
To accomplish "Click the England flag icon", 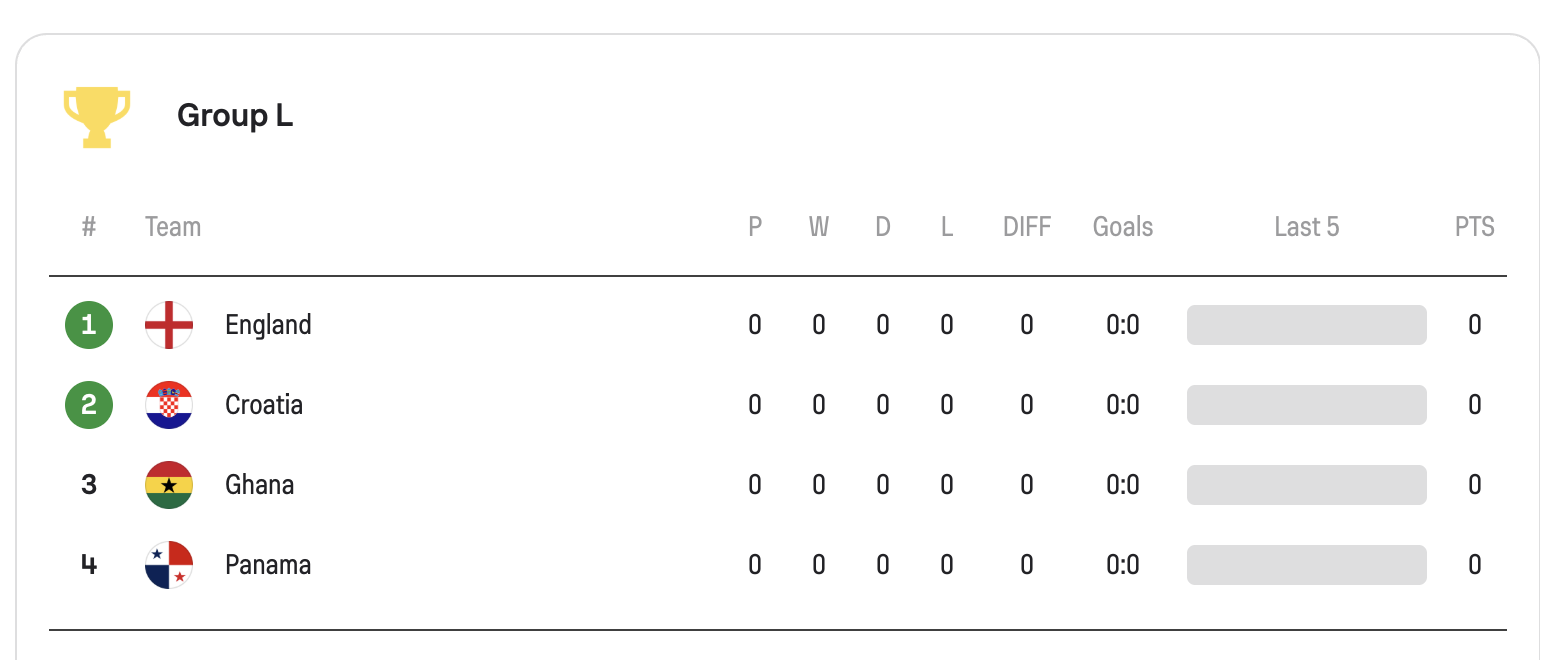I will pos(169,325).
